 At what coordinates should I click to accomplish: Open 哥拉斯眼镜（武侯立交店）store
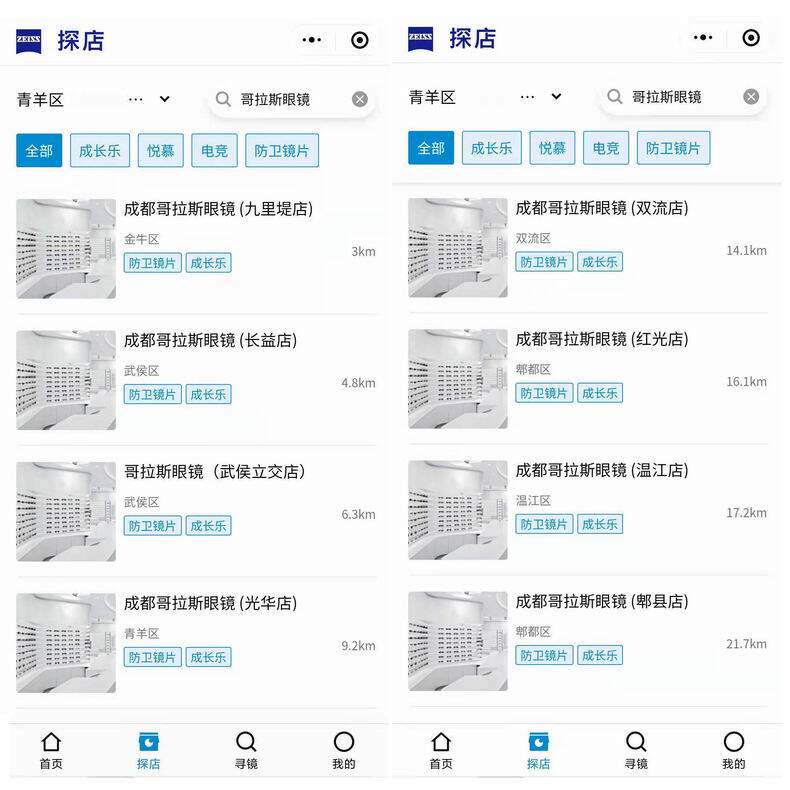point(214,472)
